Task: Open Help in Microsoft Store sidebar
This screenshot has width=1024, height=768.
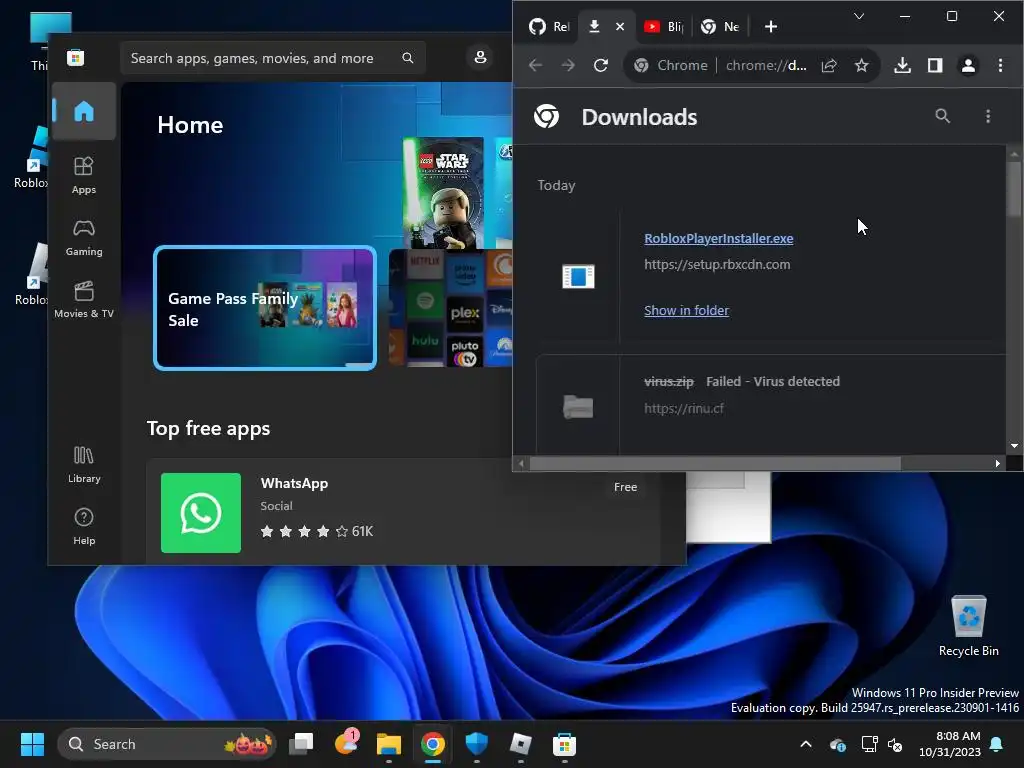Action: pos(84,527)
